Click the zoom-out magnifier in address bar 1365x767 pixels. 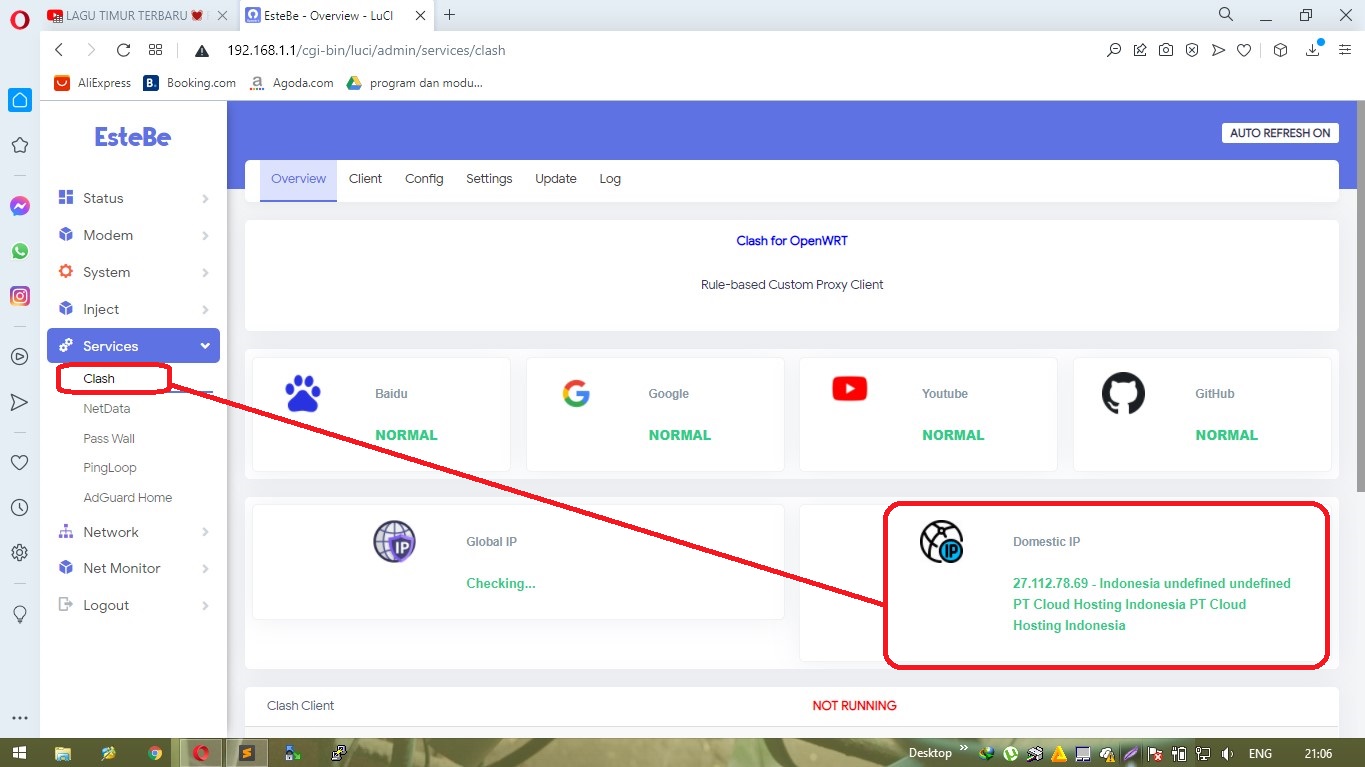tap(1114, 50)
